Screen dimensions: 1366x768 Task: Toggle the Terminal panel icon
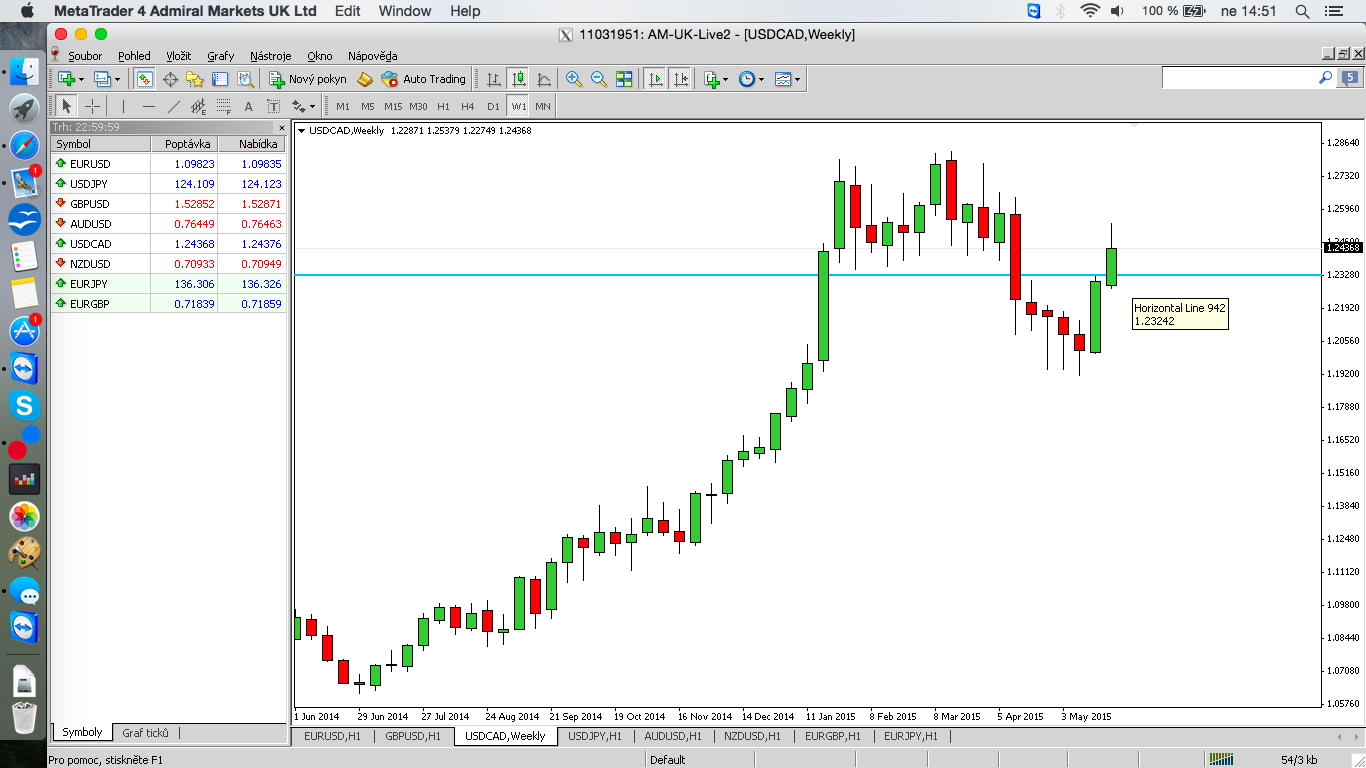pos(220,79)
